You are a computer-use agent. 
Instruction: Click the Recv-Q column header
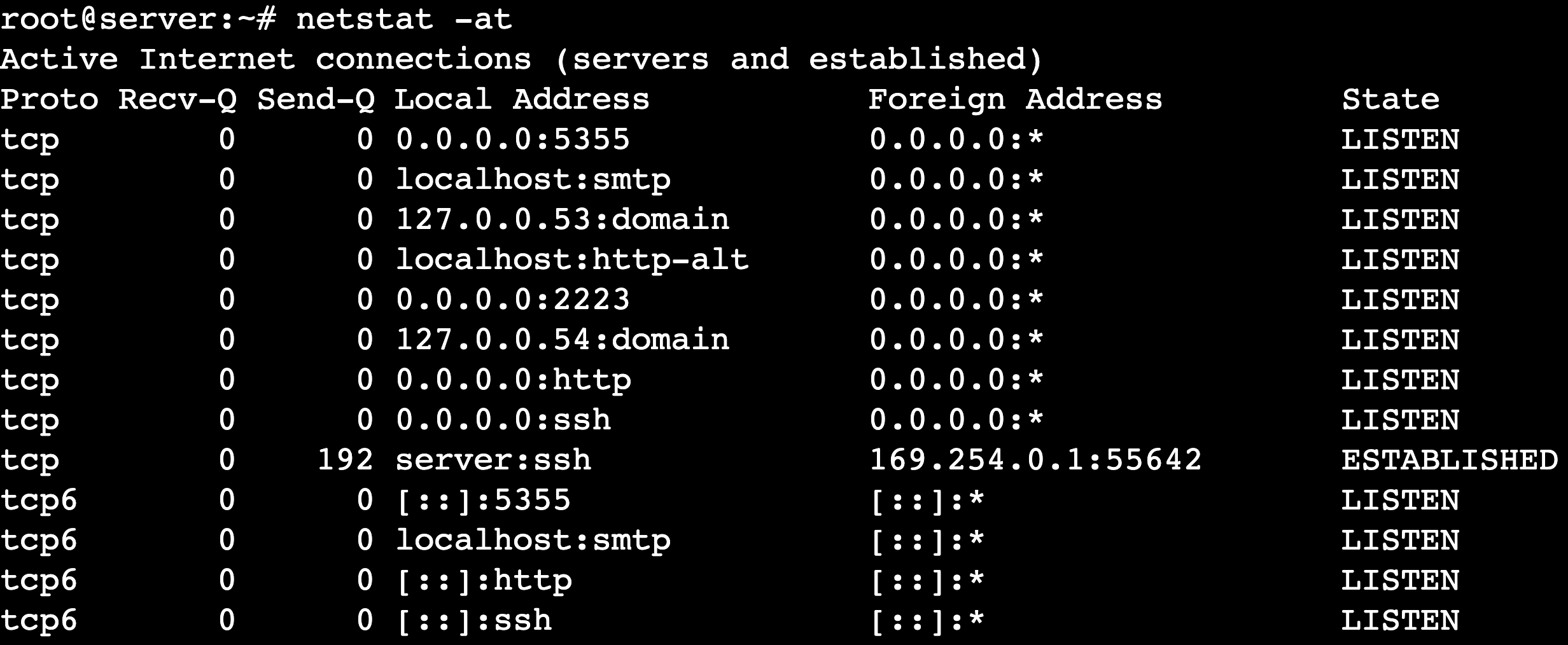point(177,99)
